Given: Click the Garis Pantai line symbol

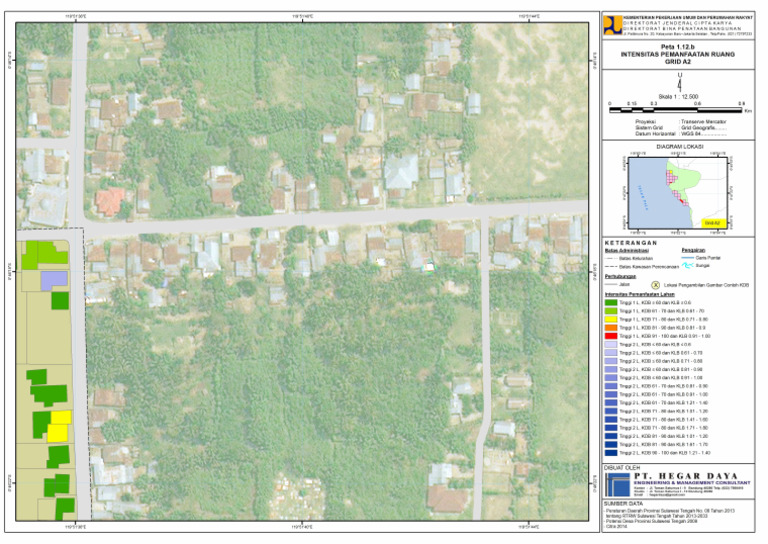Looking at the screenshot, I should coord(689,257).
